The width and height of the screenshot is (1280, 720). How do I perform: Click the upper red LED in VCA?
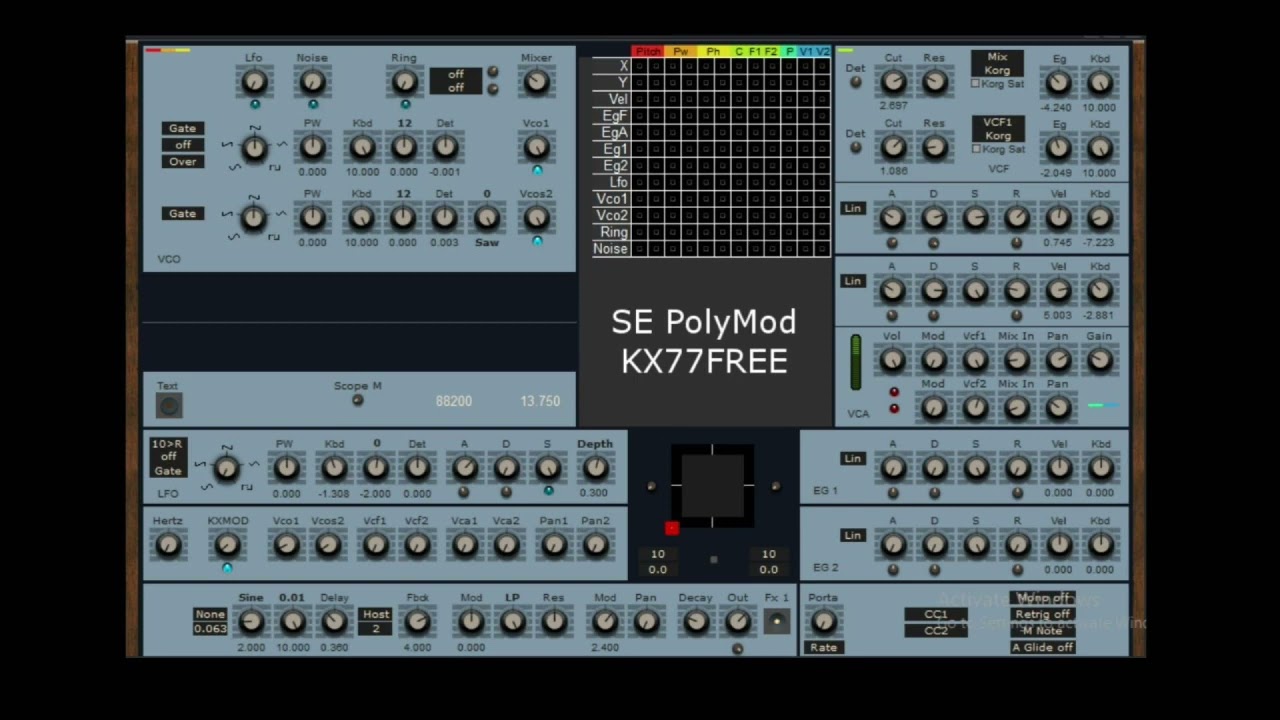click(x=894, y=392)
